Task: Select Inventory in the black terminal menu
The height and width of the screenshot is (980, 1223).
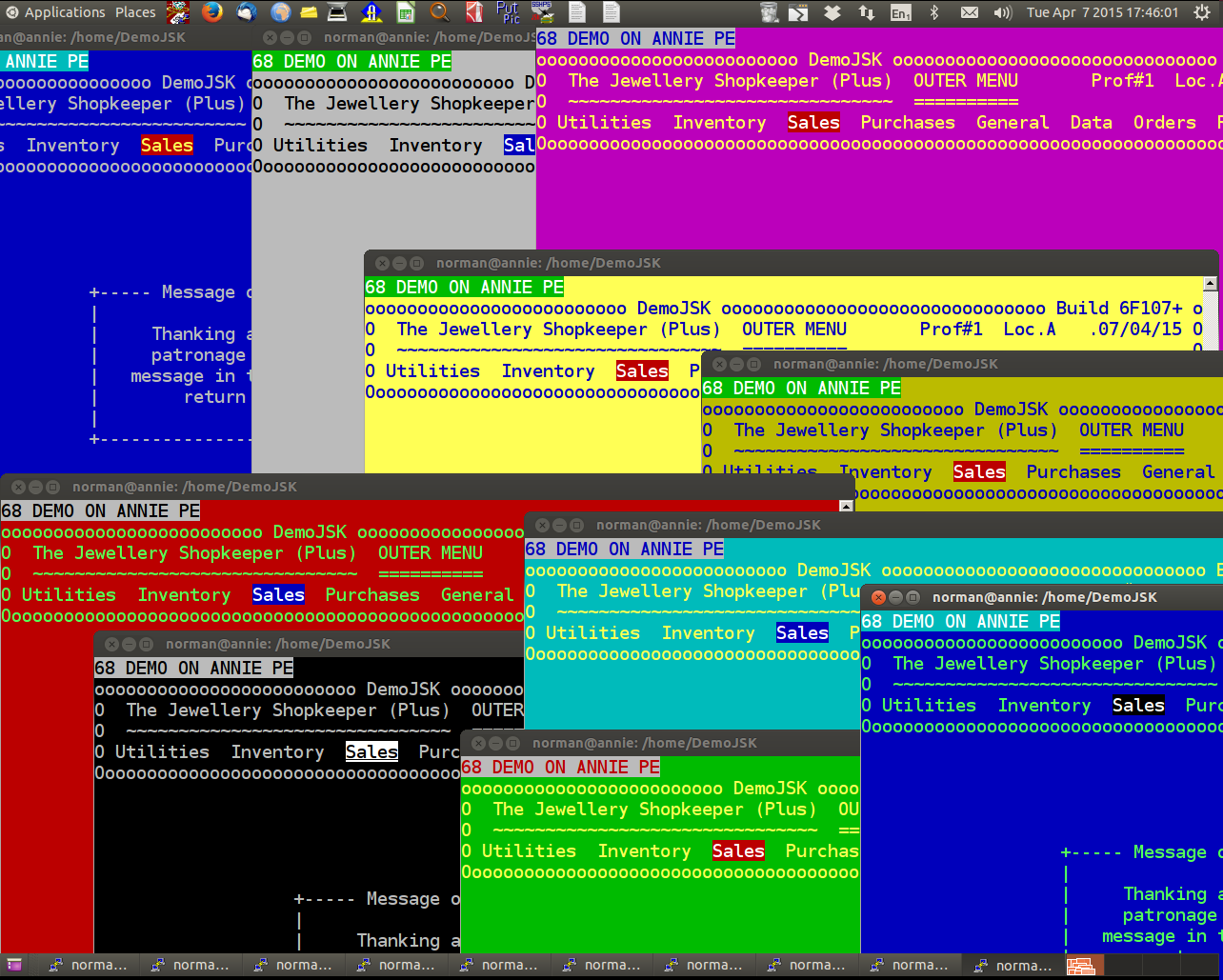Action: tap(277, 751)
